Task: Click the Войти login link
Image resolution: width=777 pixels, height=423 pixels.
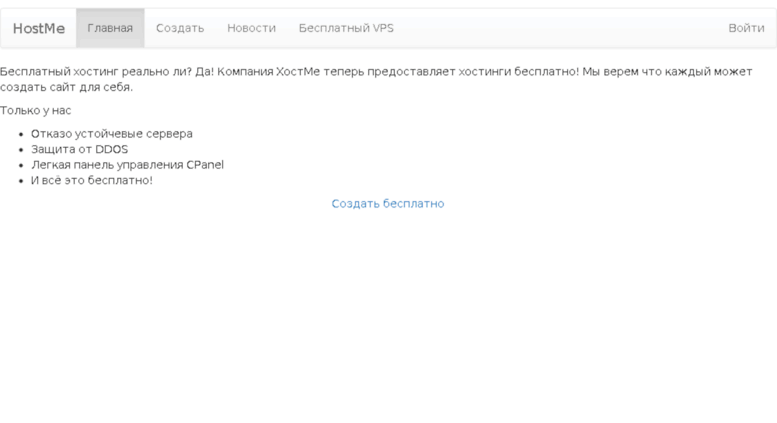Action: point(746,28)
